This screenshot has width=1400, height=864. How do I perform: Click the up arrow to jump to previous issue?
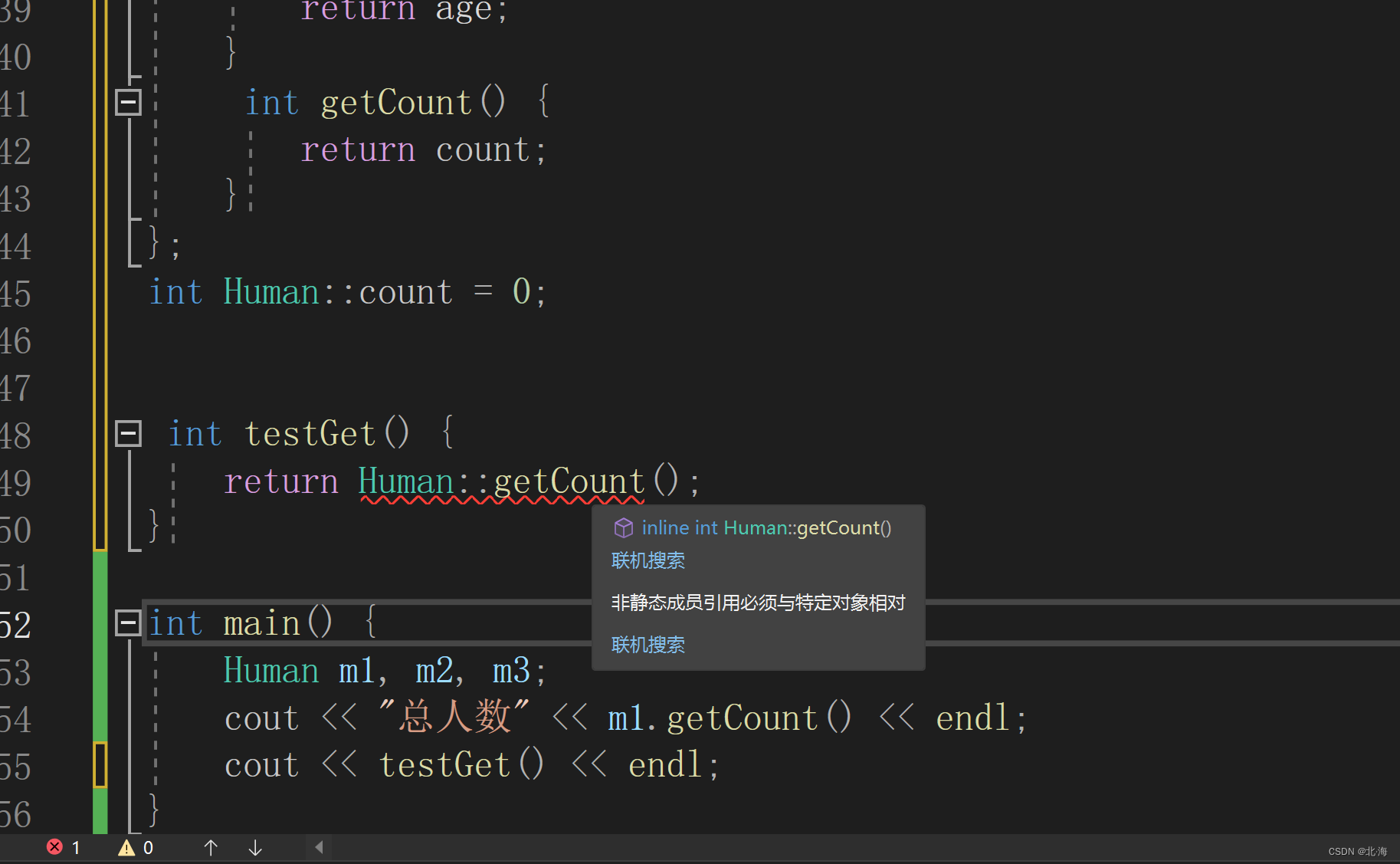[x=211, y=847]
